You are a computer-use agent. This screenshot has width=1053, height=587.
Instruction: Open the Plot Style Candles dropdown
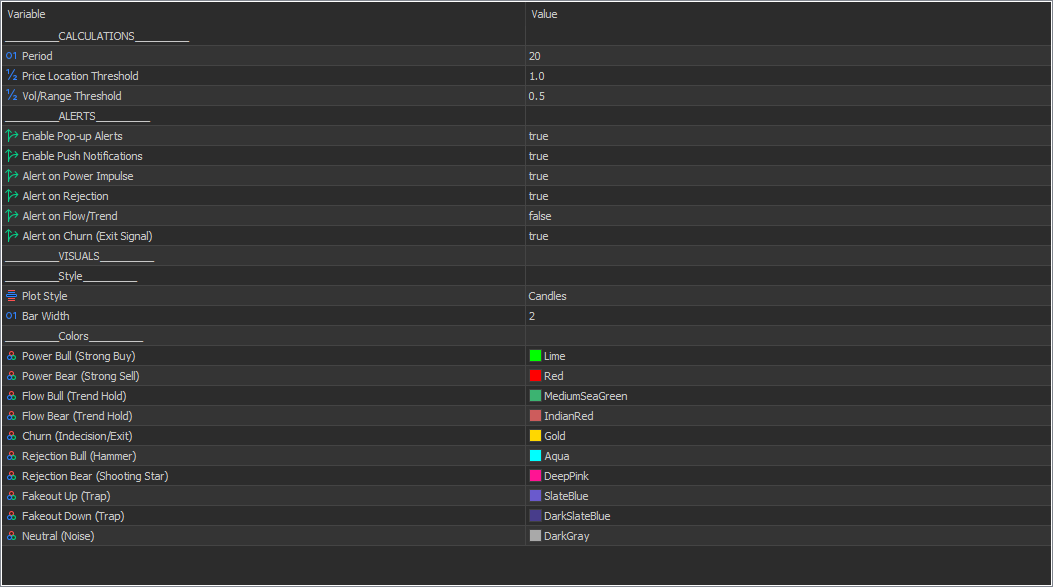[547, 296]
